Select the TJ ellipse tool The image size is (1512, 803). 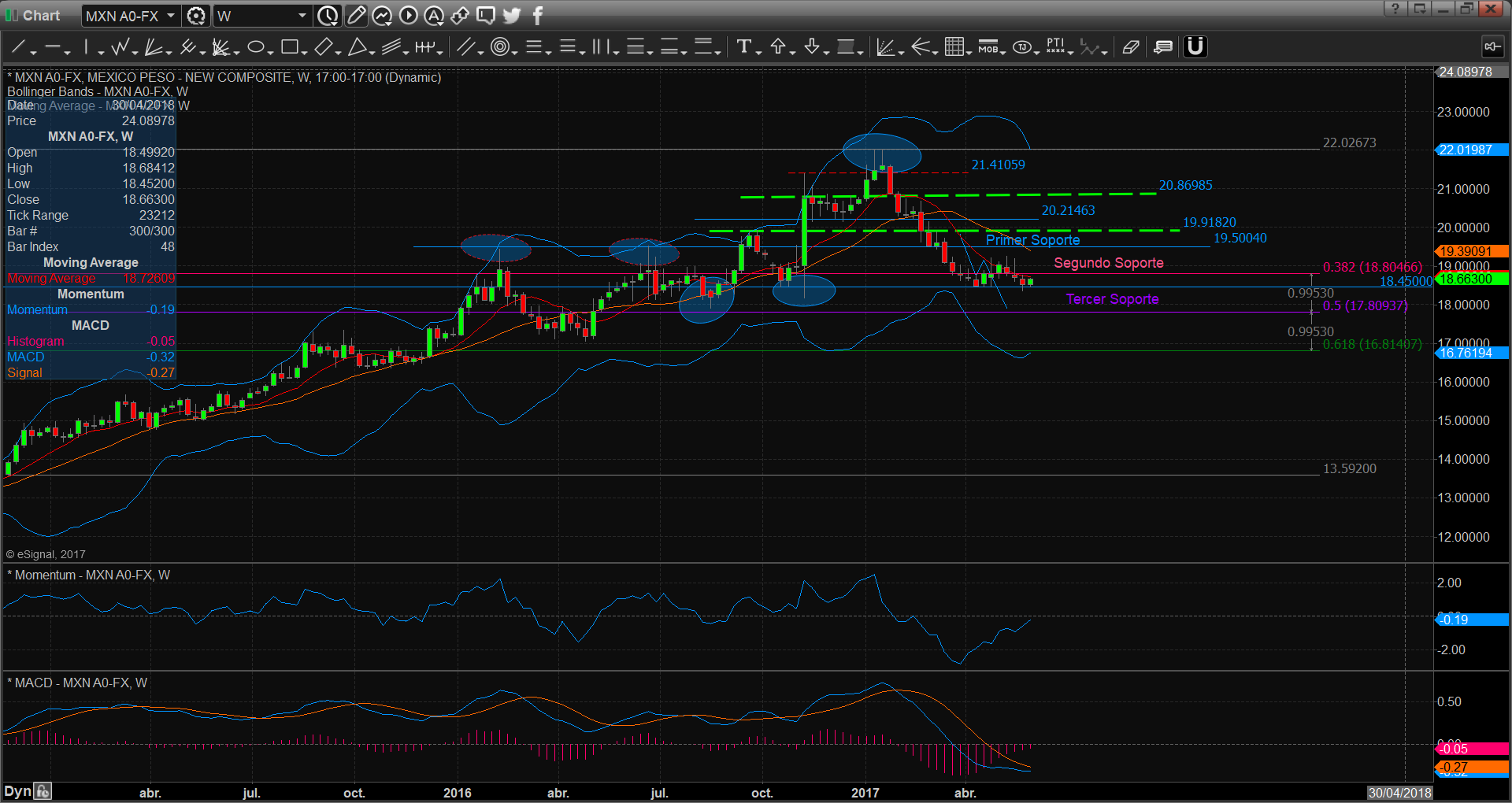click(x=1021, y=47)
